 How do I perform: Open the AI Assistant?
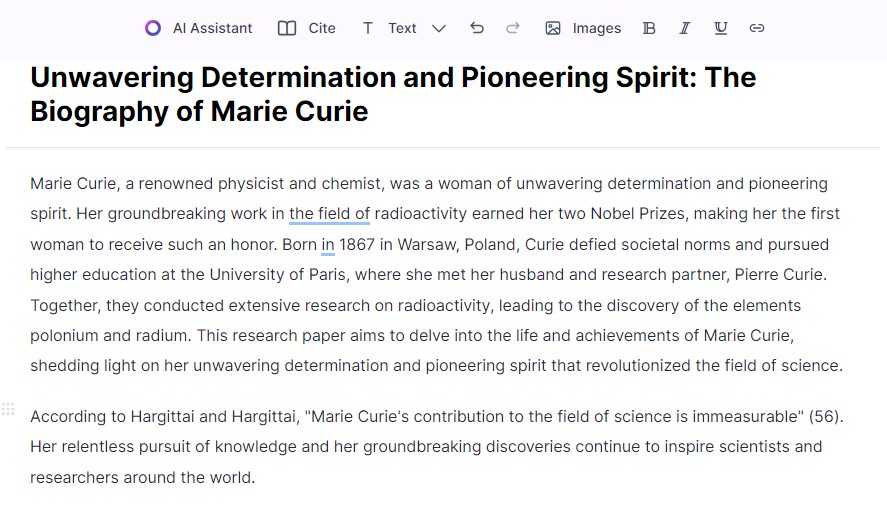(x=198, y=28)
